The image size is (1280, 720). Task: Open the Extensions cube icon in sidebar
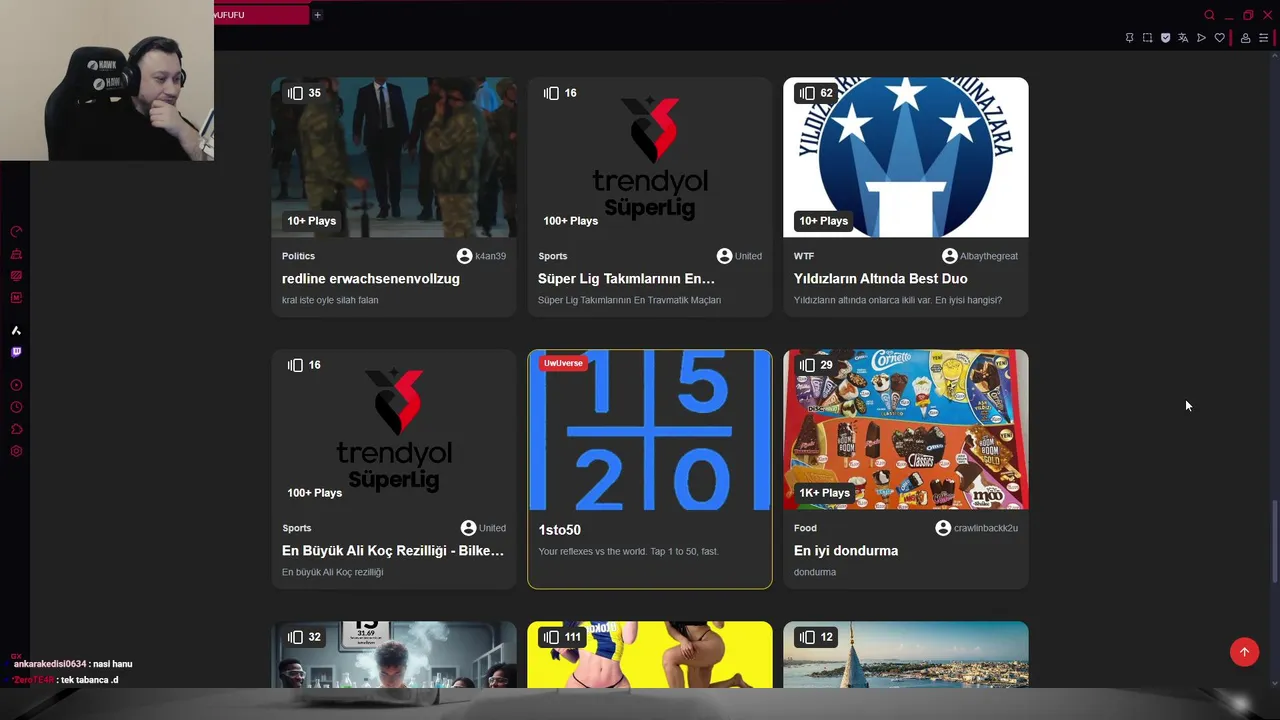coord(16,429)
